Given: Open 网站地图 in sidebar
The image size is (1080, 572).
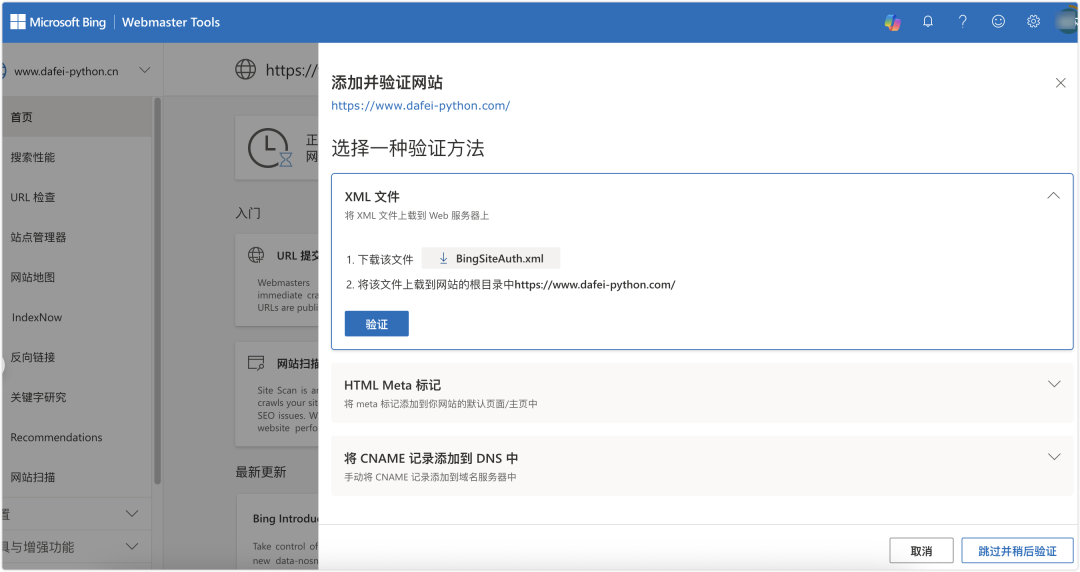Looking at the screenshot, I should (76, 277).
